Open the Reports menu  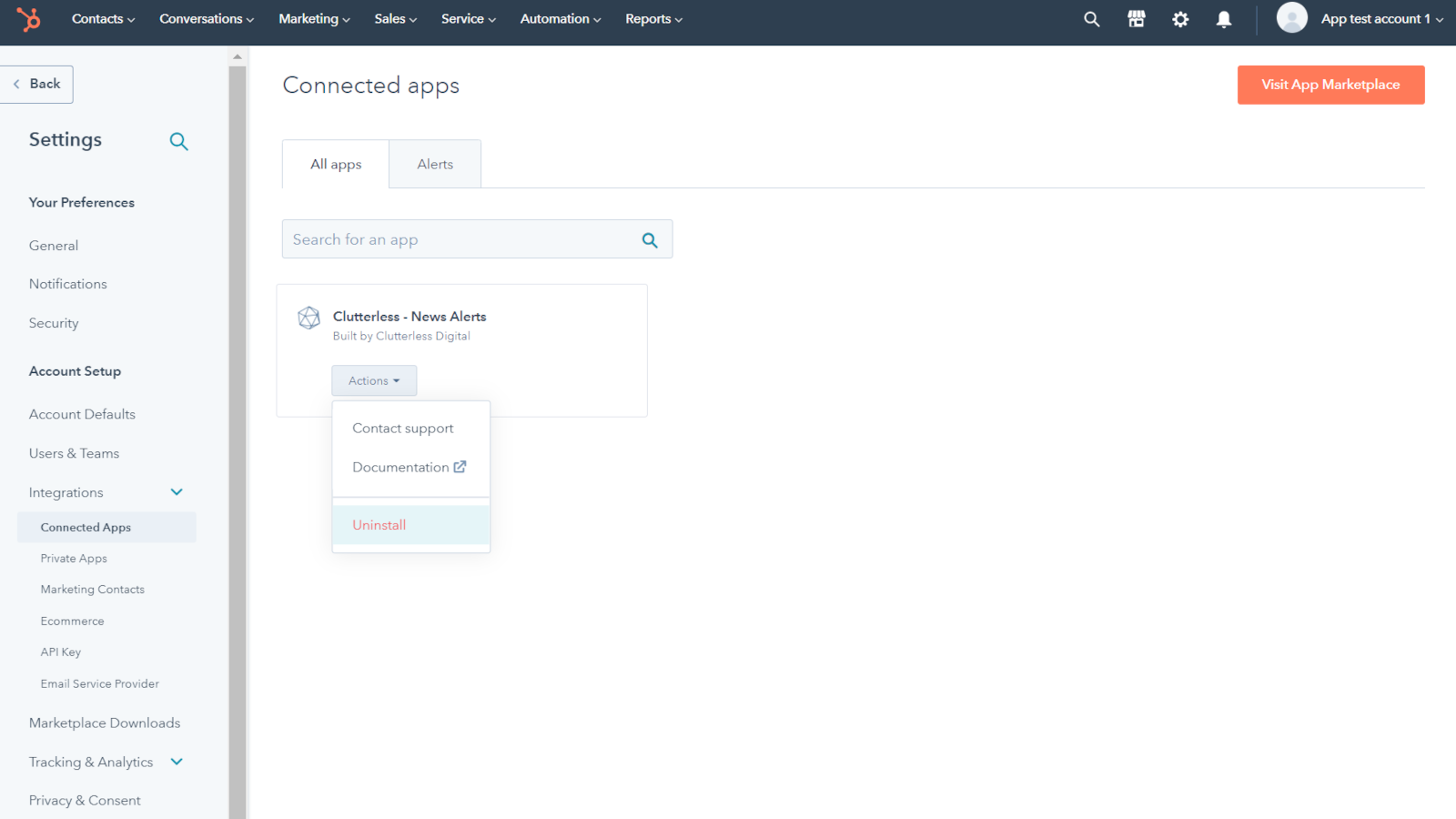653,19
